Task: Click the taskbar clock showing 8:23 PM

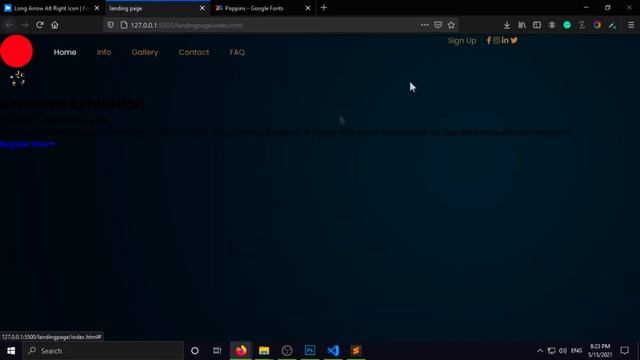Action: pyautogui.click(x=600, y=351)
